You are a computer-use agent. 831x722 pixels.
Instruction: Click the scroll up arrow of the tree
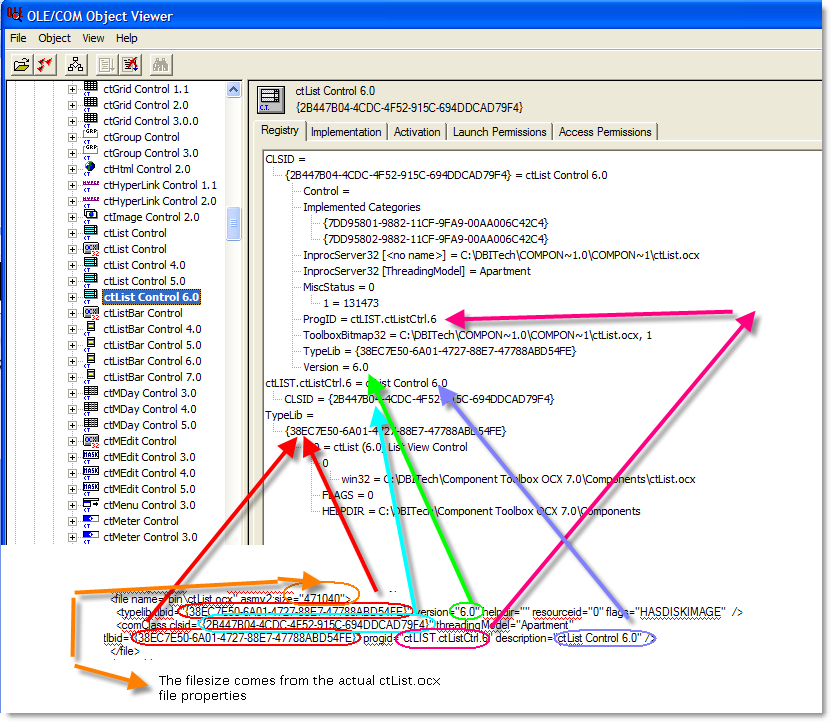233,90
